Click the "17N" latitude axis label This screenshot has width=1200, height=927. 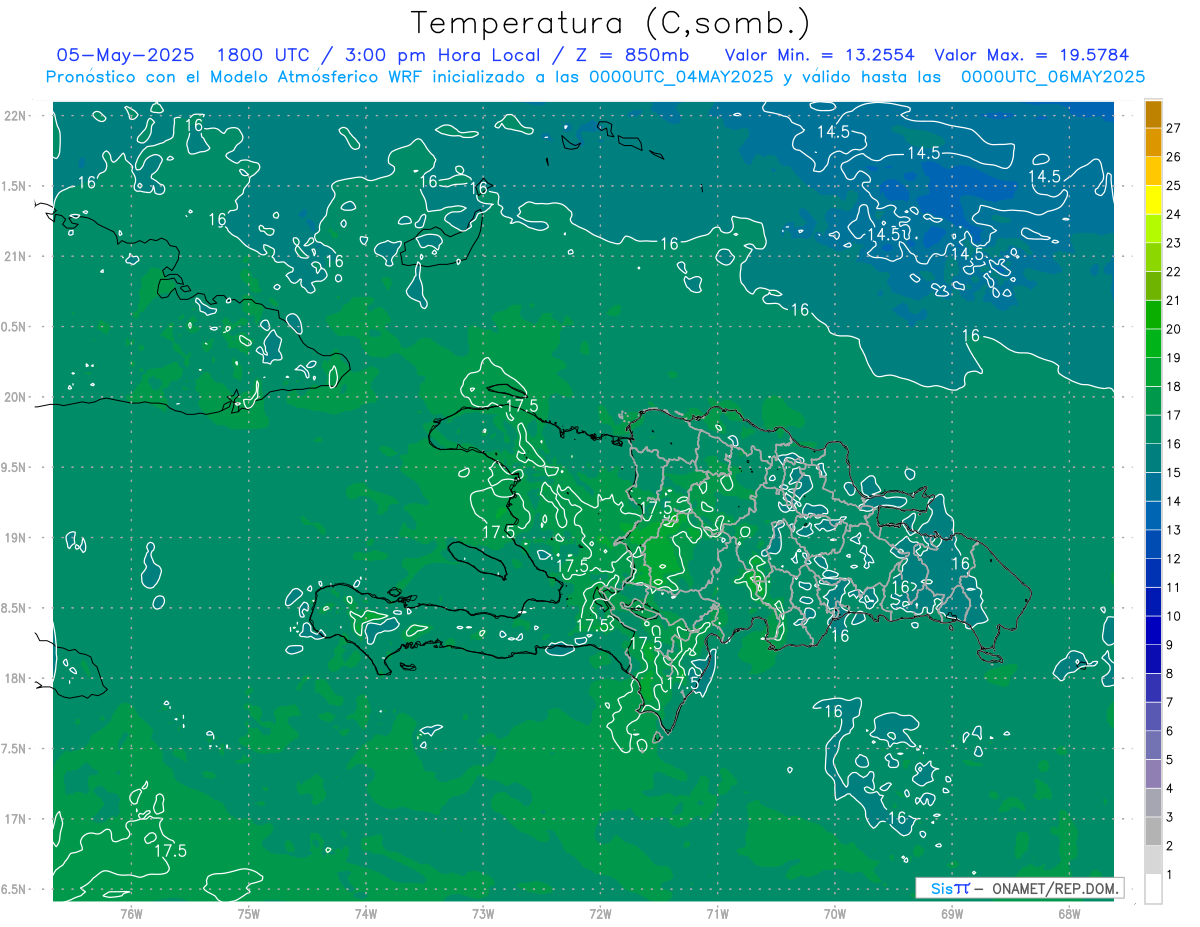[15, 819]
